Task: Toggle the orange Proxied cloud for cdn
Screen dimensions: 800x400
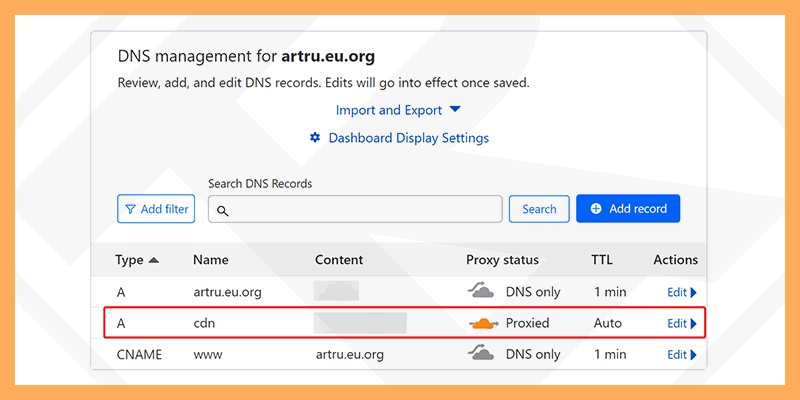Action: click(484, 323)
